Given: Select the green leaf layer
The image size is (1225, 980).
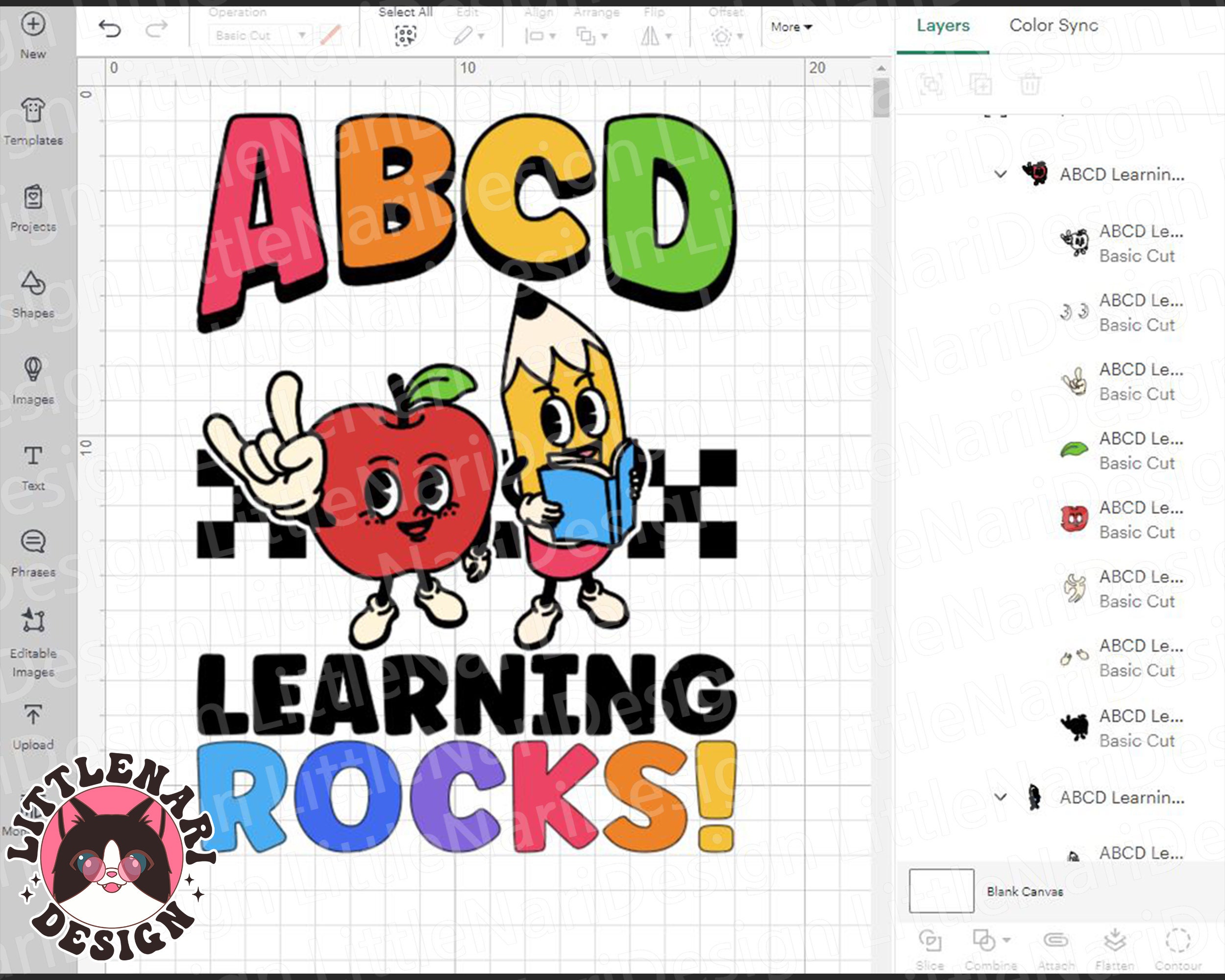Looking at the screenshot, I should [x=1122, y=450].
